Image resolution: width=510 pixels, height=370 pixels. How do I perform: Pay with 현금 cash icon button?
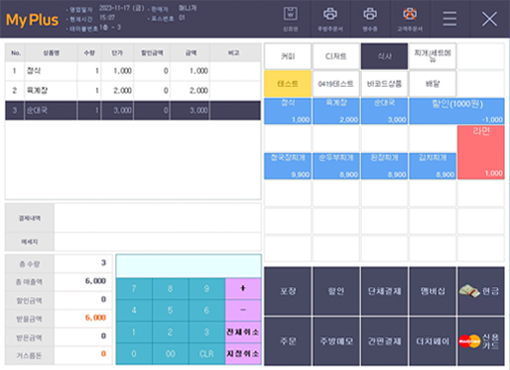click(x=481, y=291)
